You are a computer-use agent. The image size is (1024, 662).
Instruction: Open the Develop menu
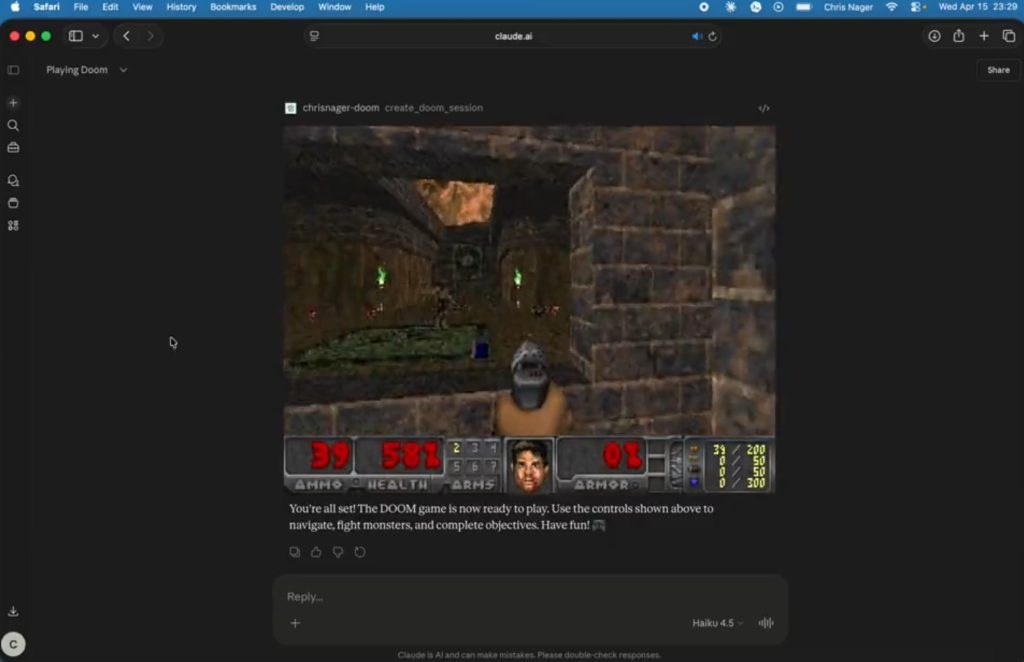tap(287, 7)
